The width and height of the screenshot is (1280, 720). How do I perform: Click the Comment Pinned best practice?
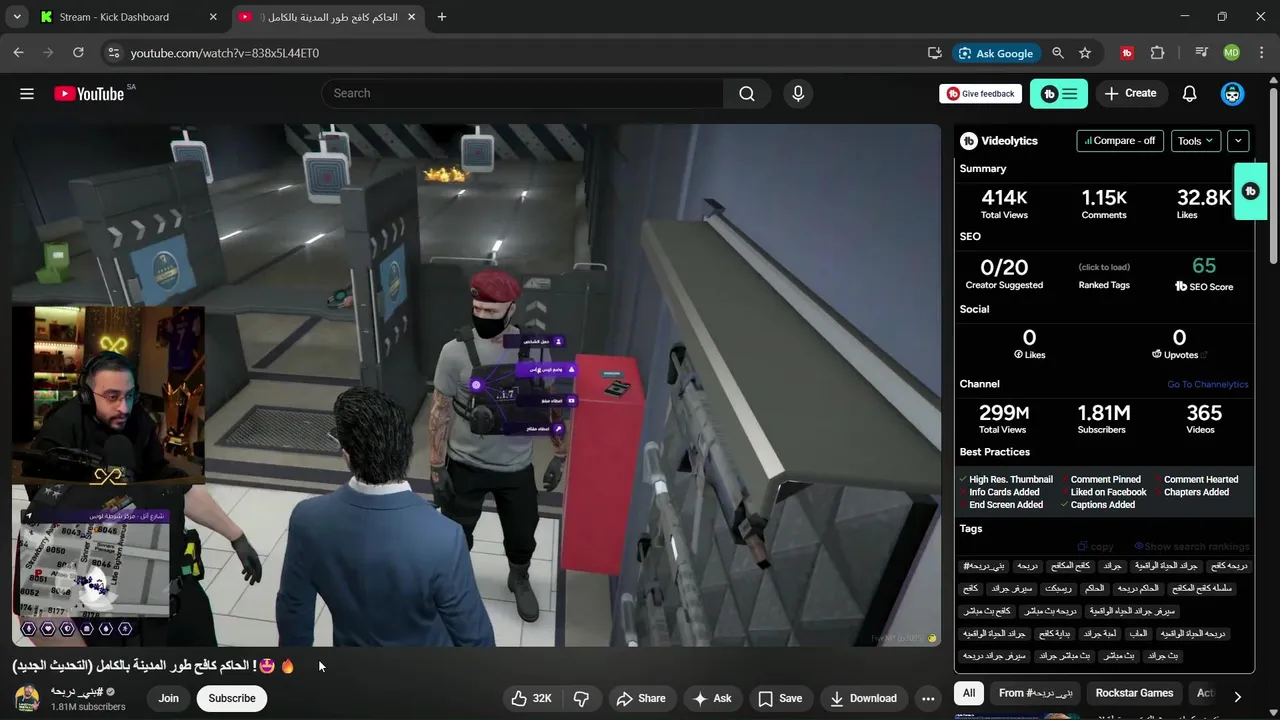tap(1106, 480)
